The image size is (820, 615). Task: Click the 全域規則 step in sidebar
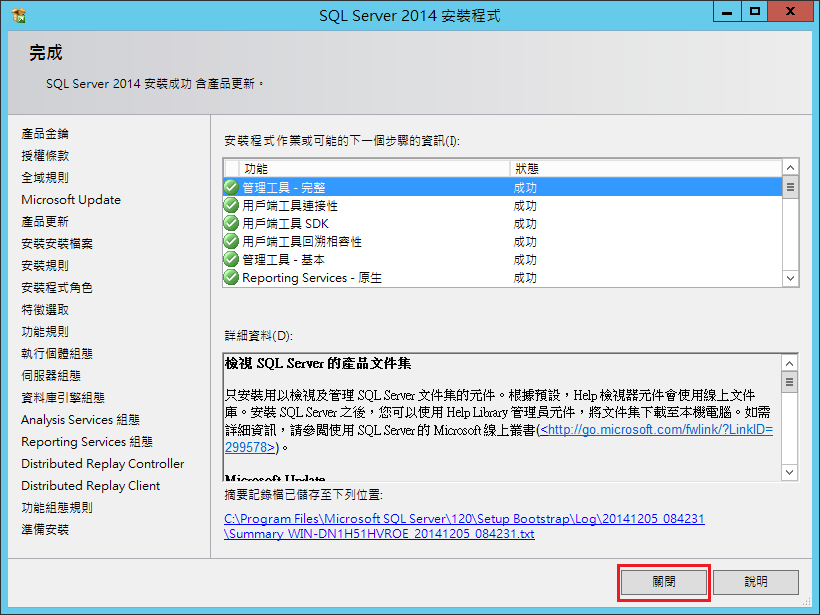coord(45,178)
